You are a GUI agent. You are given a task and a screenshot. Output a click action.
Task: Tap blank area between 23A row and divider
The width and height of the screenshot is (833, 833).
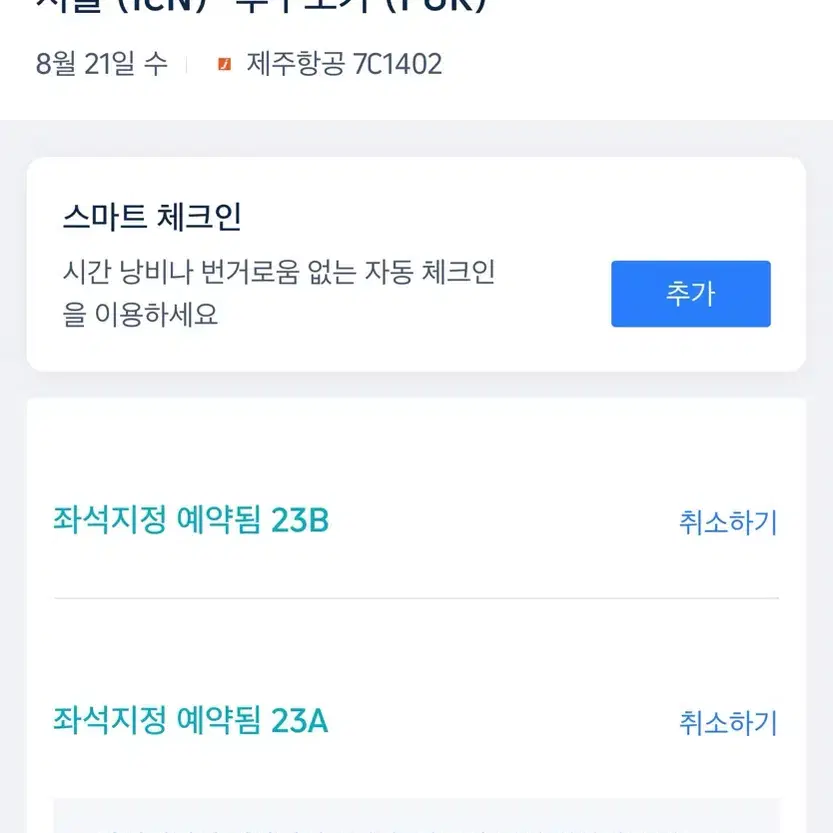coord(416,651)
